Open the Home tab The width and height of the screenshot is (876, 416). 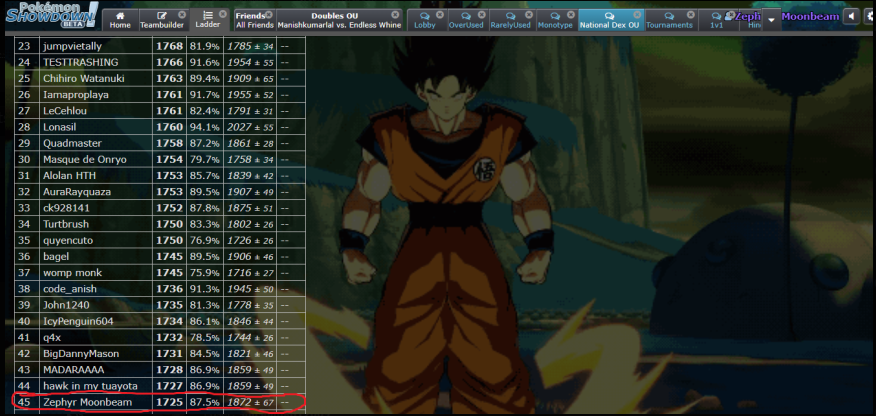point(120,20)
